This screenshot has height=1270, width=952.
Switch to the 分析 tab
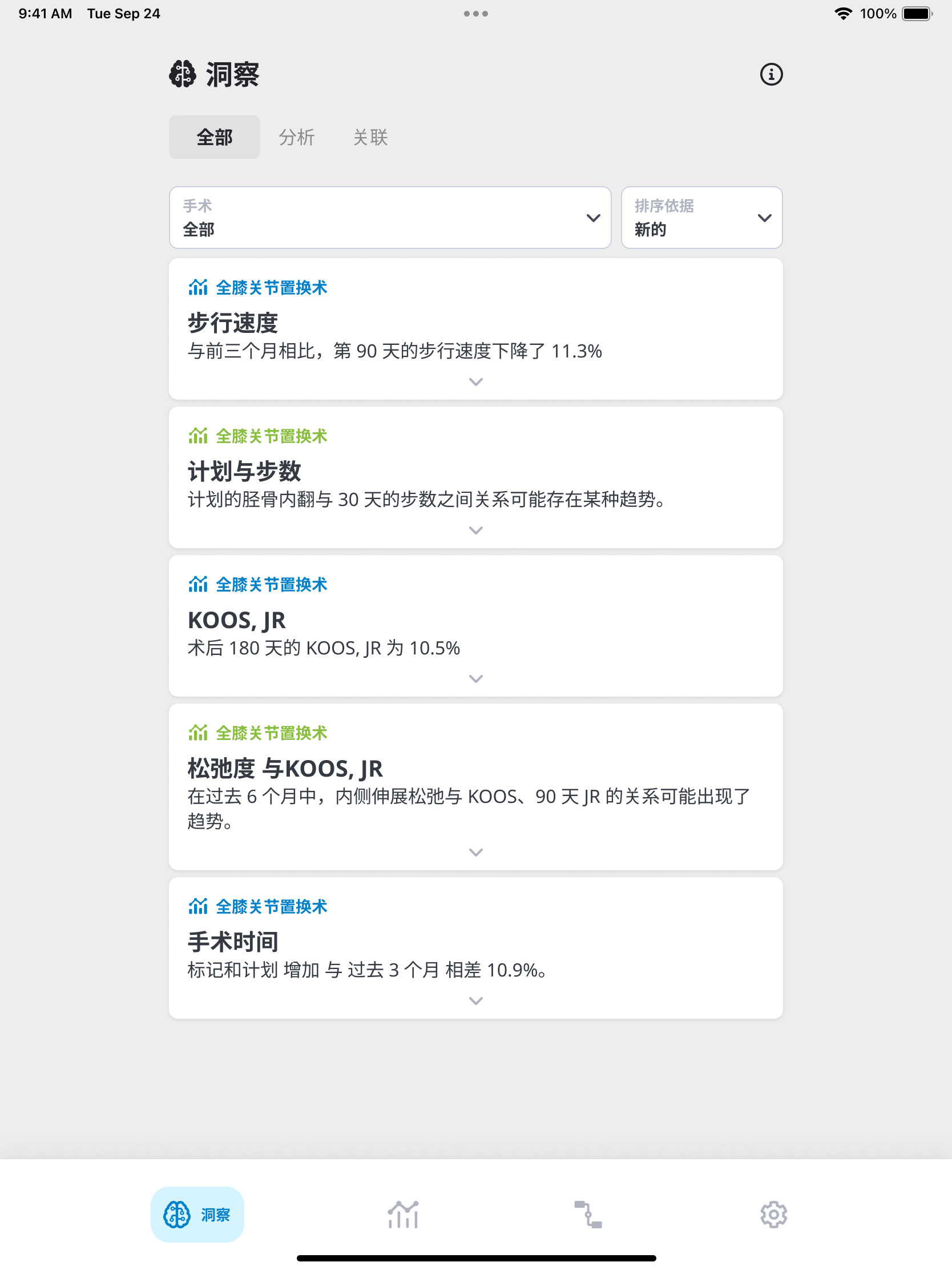click(x=297, y=137)
